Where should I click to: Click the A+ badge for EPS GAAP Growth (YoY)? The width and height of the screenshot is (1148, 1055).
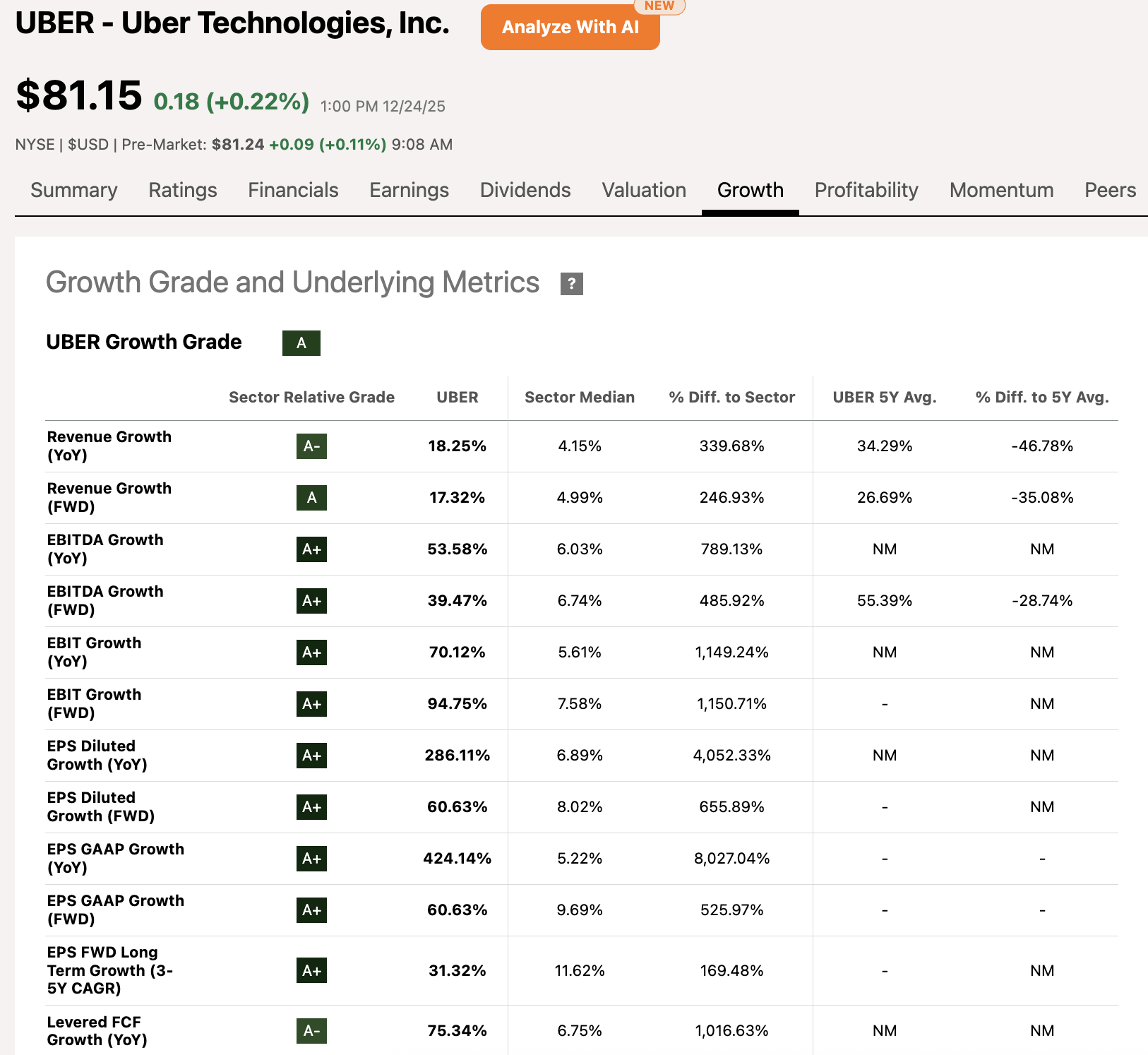tap(311, 859)
